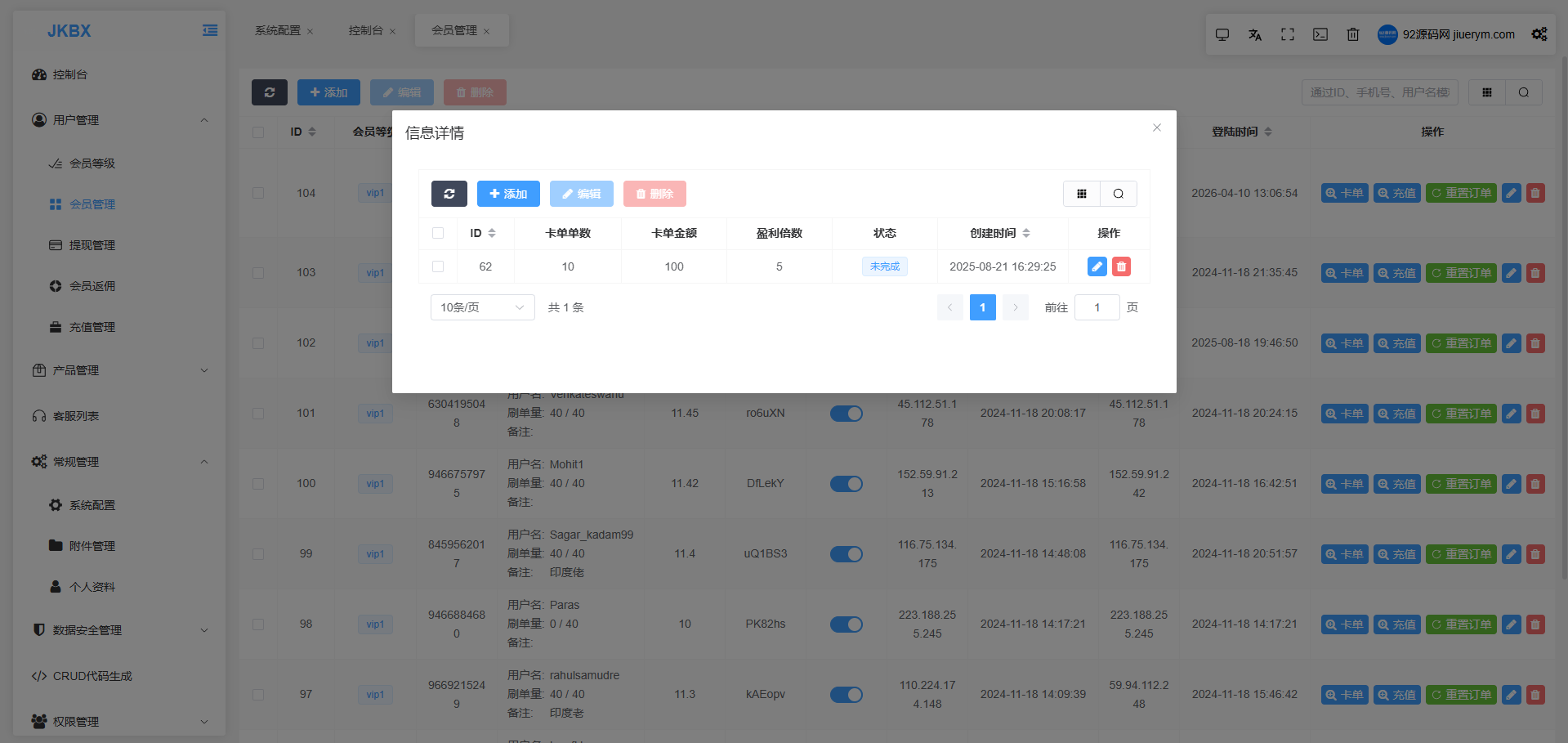Select page 1 in dialog pagination
1568x743 pixels.
click(x=983, y=307)
